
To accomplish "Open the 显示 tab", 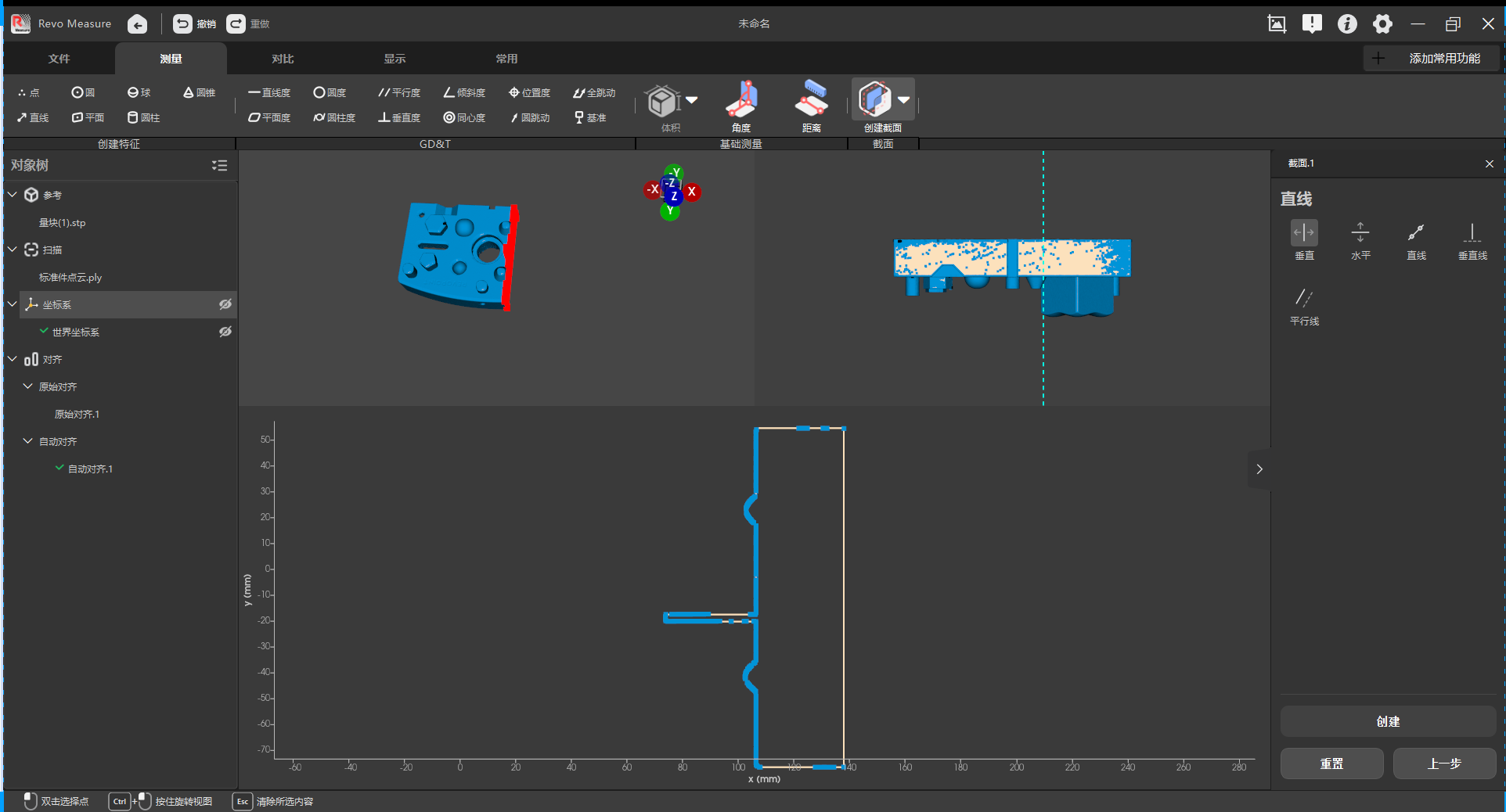I will coord(395,59).
